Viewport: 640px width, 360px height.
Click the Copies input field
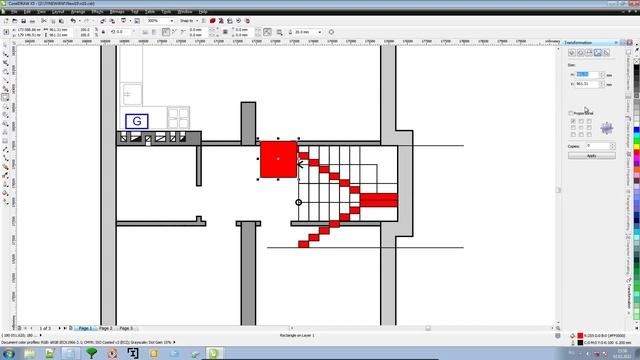tap(598, 146)
